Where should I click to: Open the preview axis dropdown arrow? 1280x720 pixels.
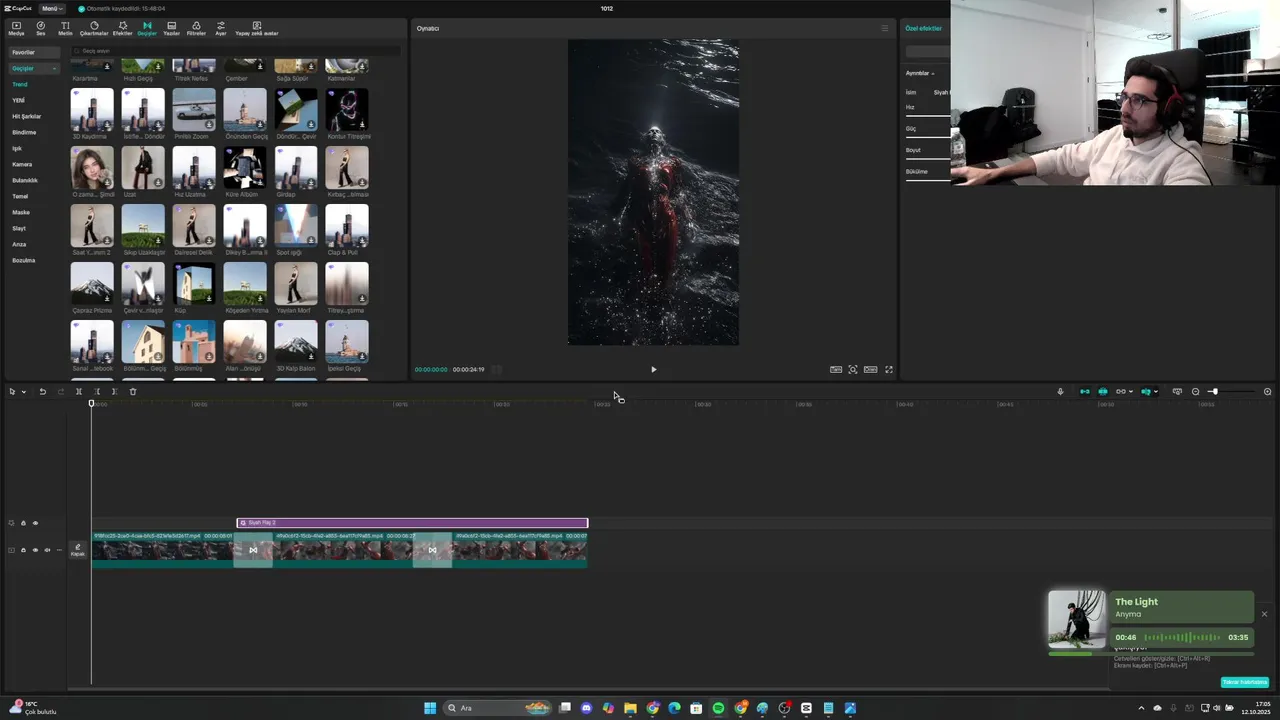click(1156, 392)
